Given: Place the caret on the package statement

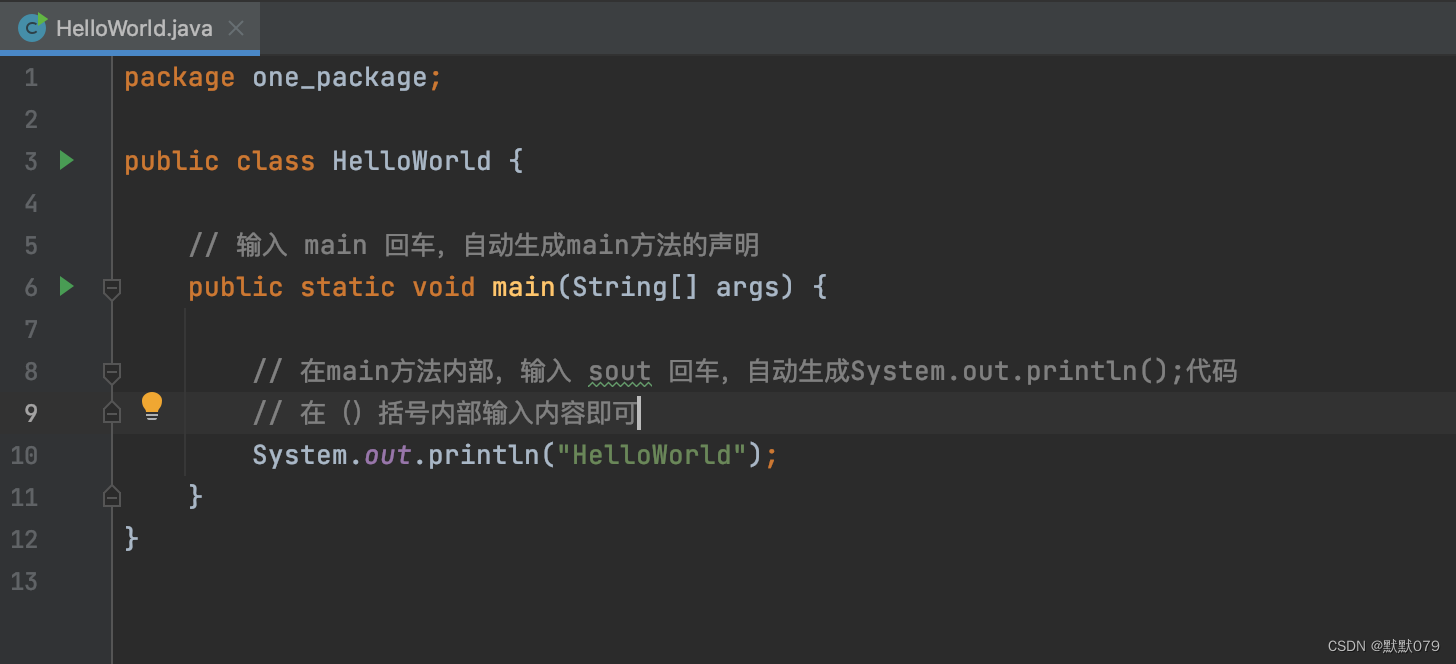Looking at the screenshot, I should coord(280,76).
